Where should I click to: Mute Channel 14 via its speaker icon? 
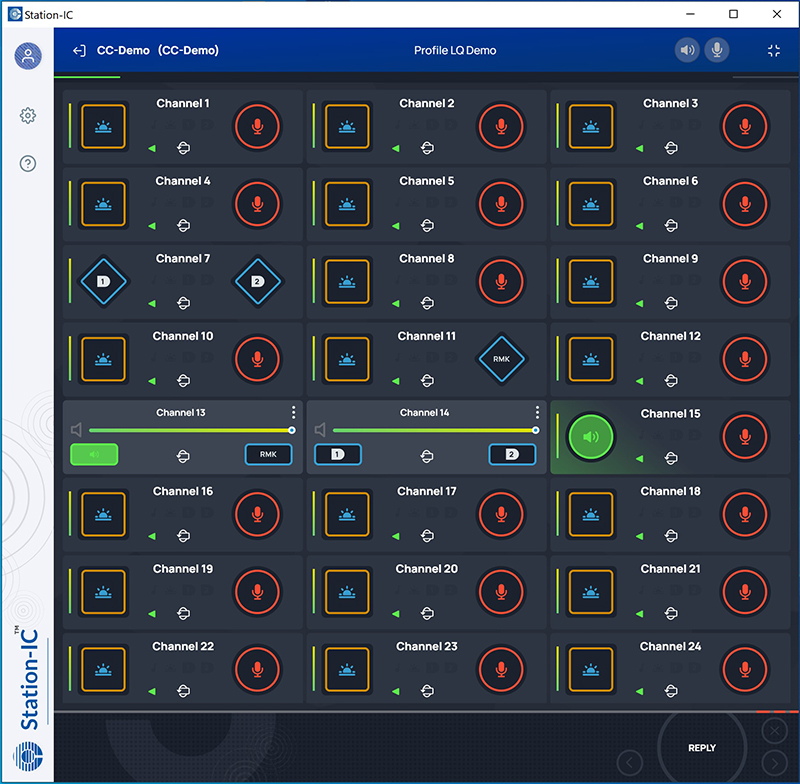coord(320,430)
